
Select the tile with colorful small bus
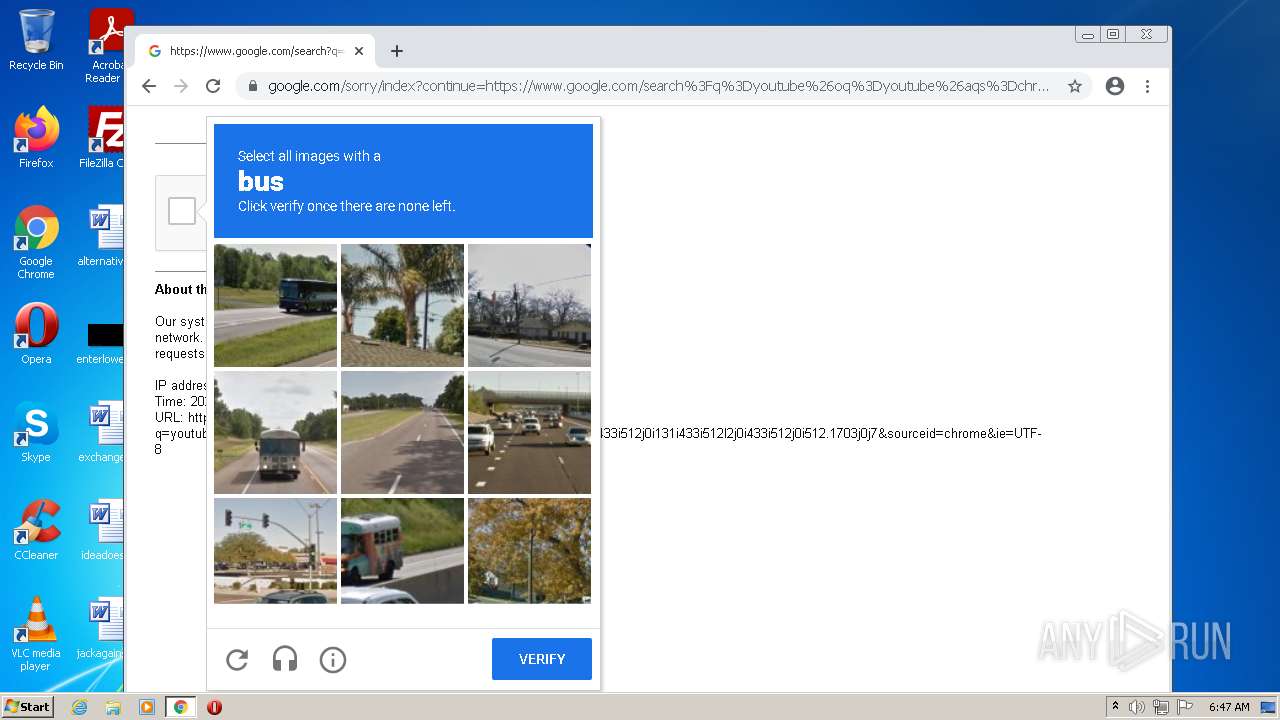click(x=402, y=551)
